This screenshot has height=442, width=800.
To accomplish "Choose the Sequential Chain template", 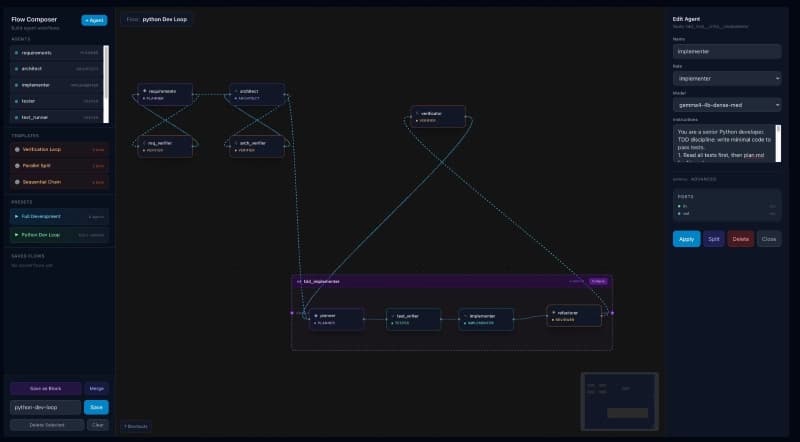I will pyautogui.click(x=59, y=182).
